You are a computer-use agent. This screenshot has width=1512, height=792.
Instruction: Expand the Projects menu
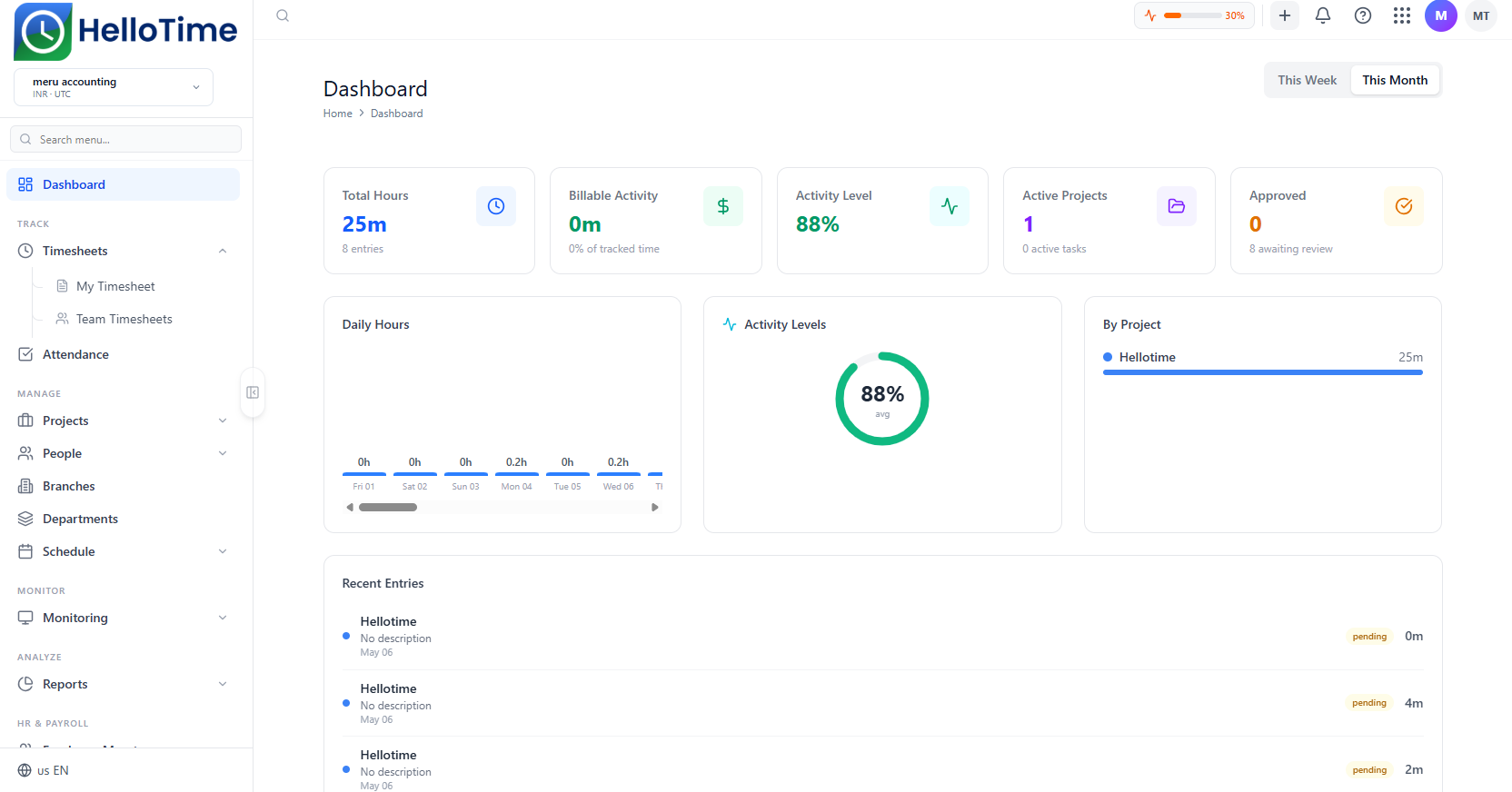tap(223, 421)
